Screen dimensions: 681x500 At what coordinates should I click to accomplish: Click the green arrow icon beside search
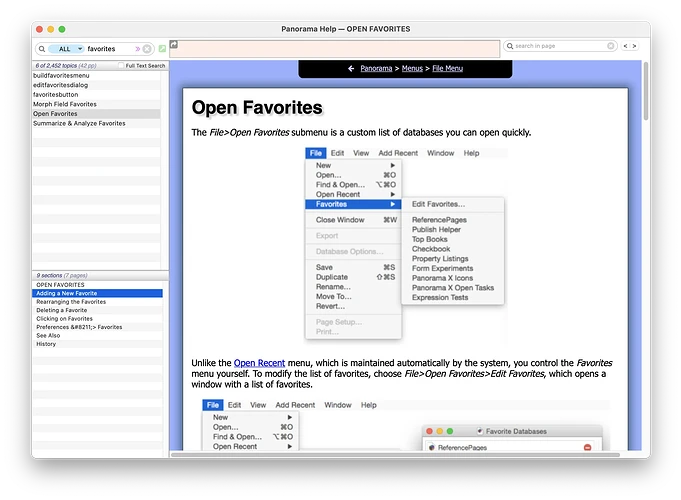tap(162, 49)
